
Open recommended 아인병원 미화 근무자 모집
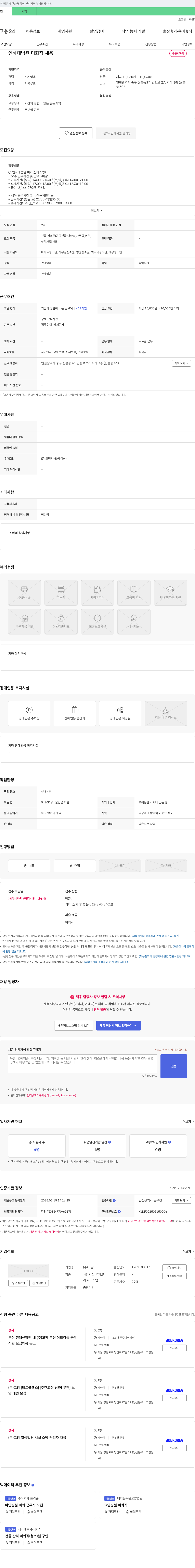(24, 1505)
